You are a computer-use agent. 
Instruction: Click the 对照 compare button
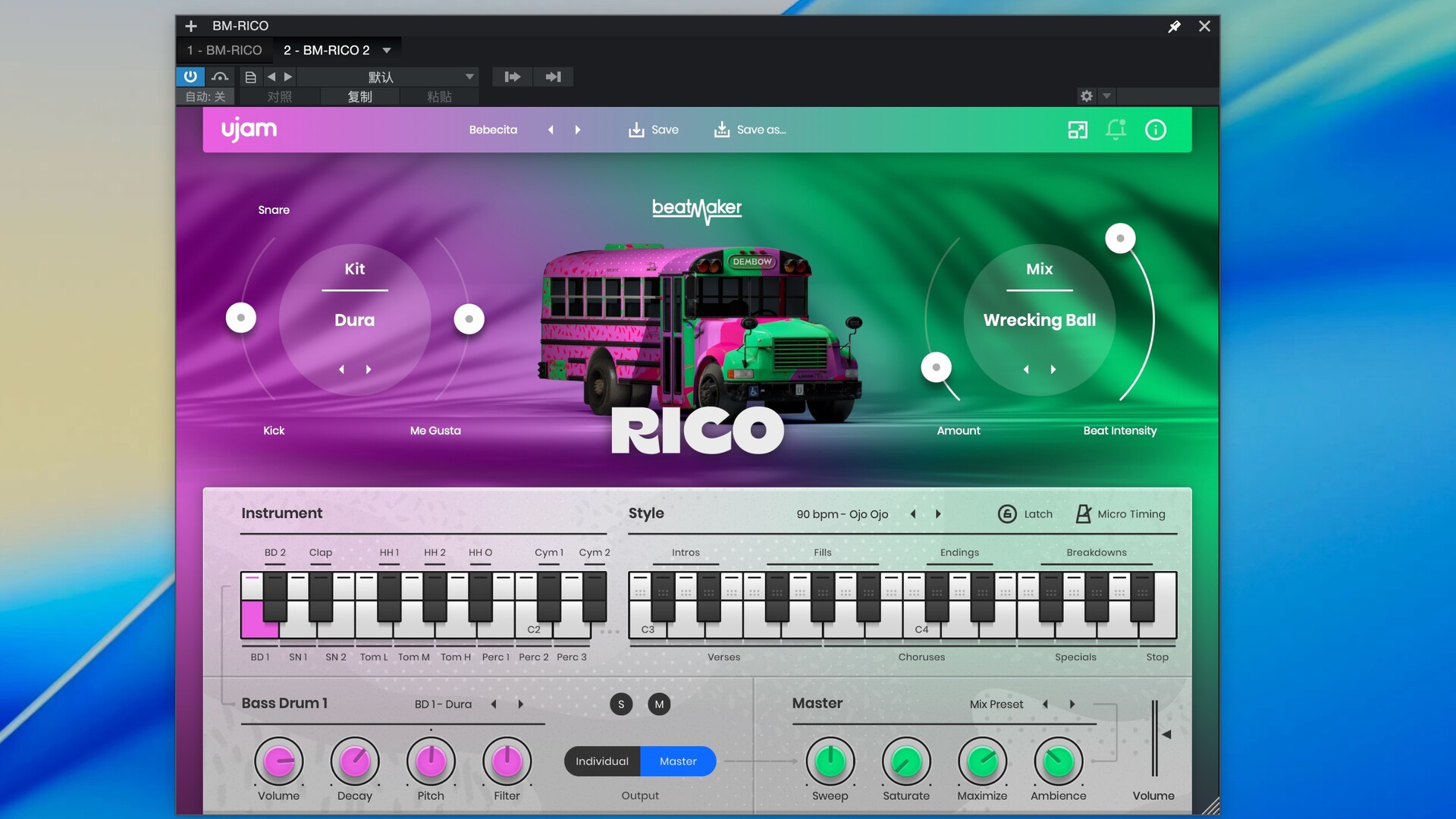tap(279, 96)
